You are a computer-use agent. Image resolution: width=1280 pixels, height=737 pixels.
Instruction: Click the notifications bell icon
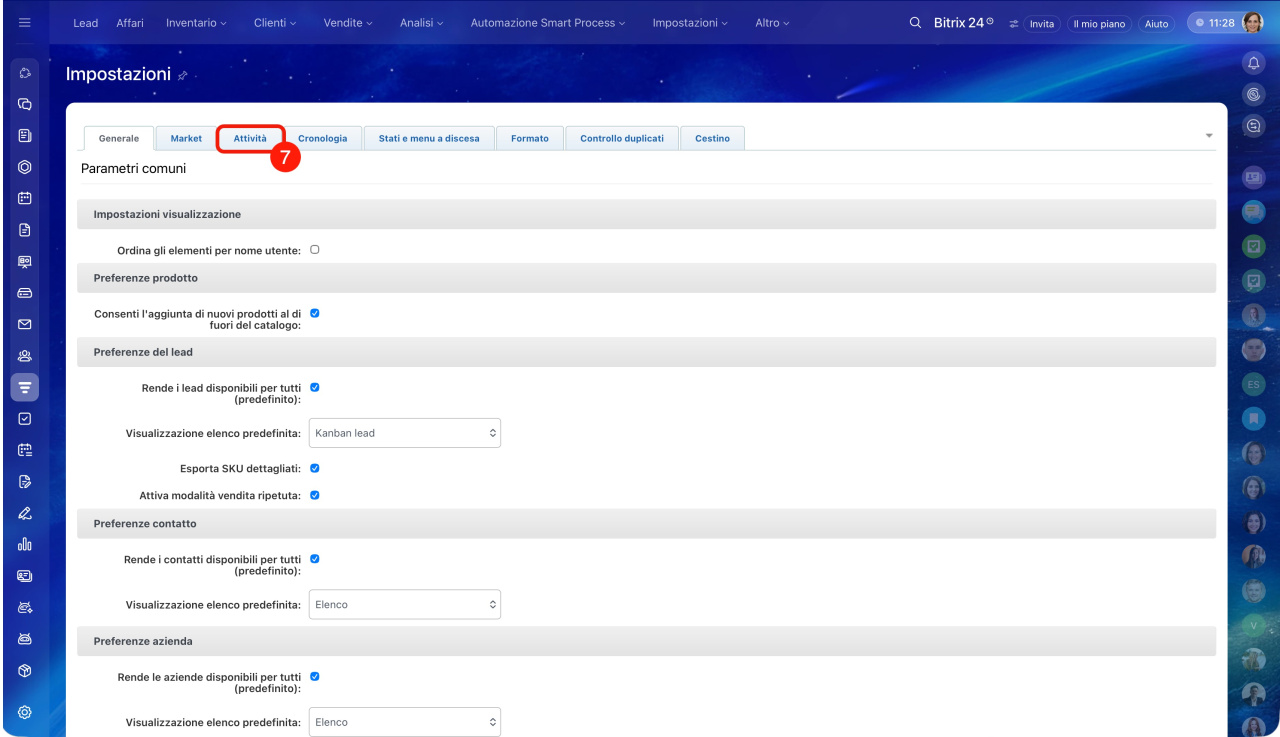[1253, 64]
